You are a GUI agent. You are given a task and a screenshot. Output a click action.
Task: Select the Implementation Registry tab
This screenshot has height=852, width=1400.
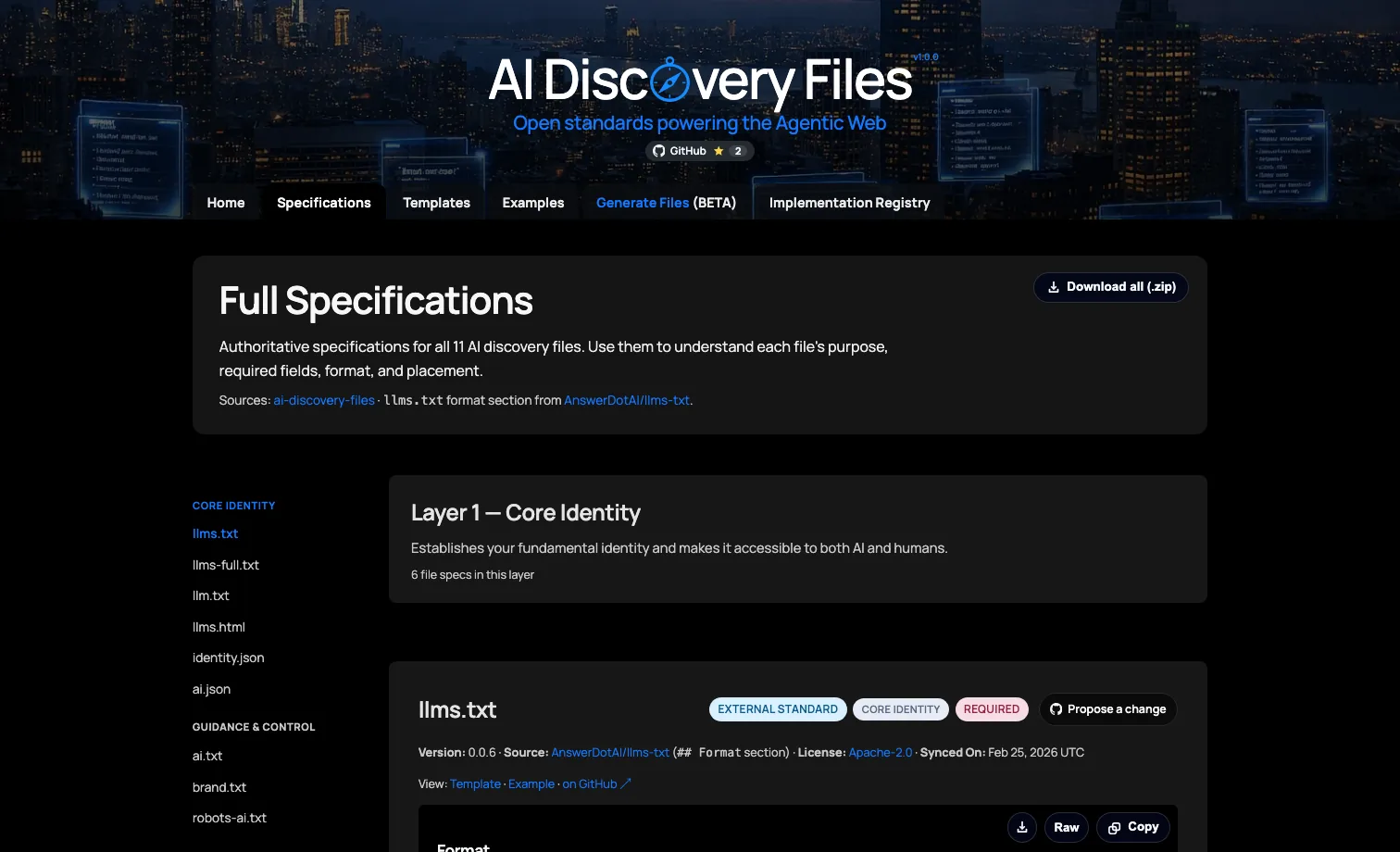click(849, 203)
